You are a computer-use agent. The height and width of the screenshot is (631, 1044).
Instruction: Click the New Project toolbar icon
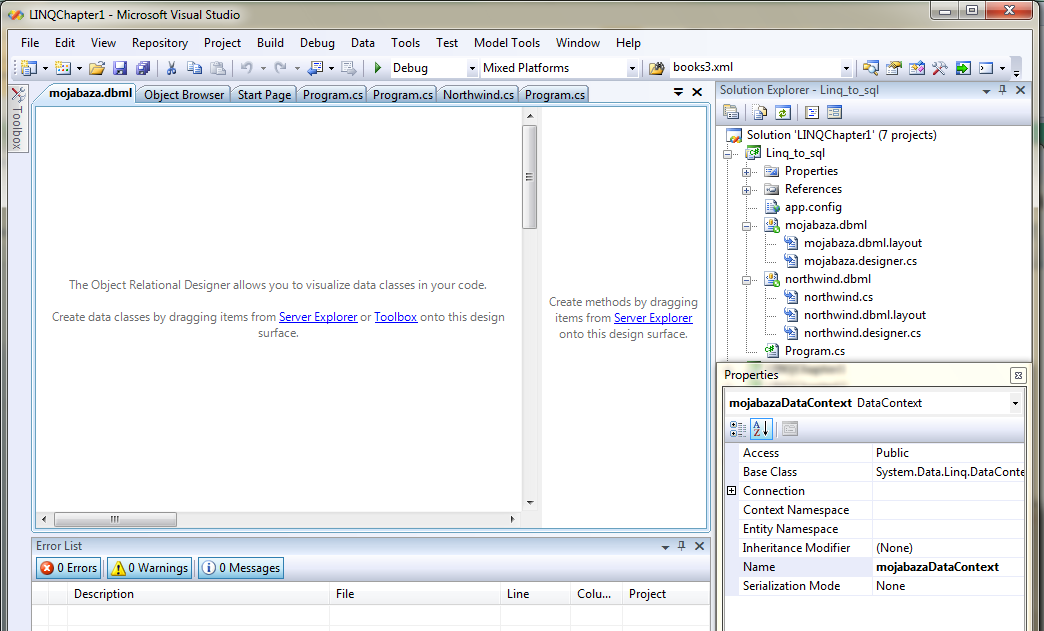click(29, 68)
